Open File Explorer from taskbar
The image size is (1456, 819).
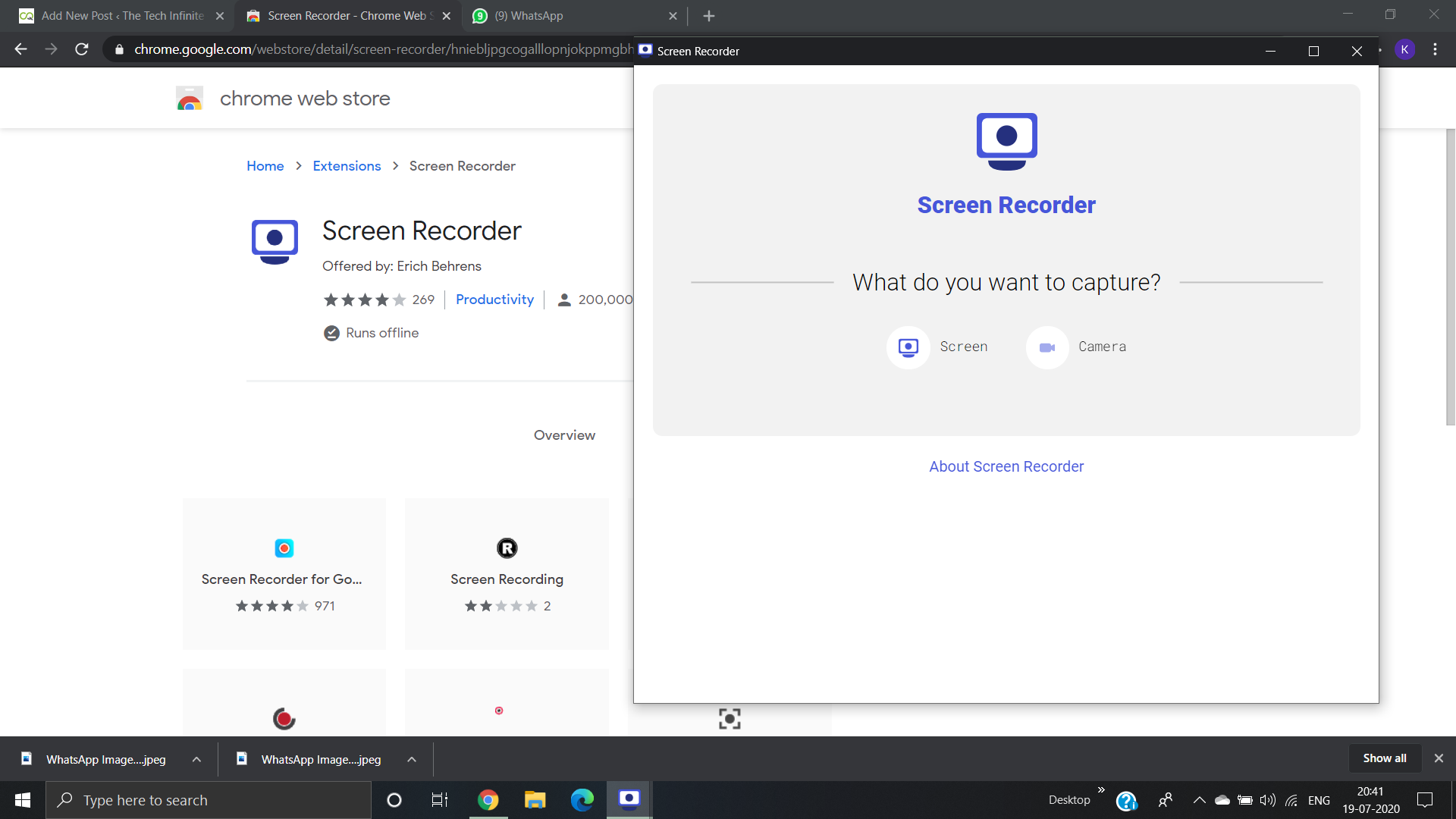click(535, 800)
